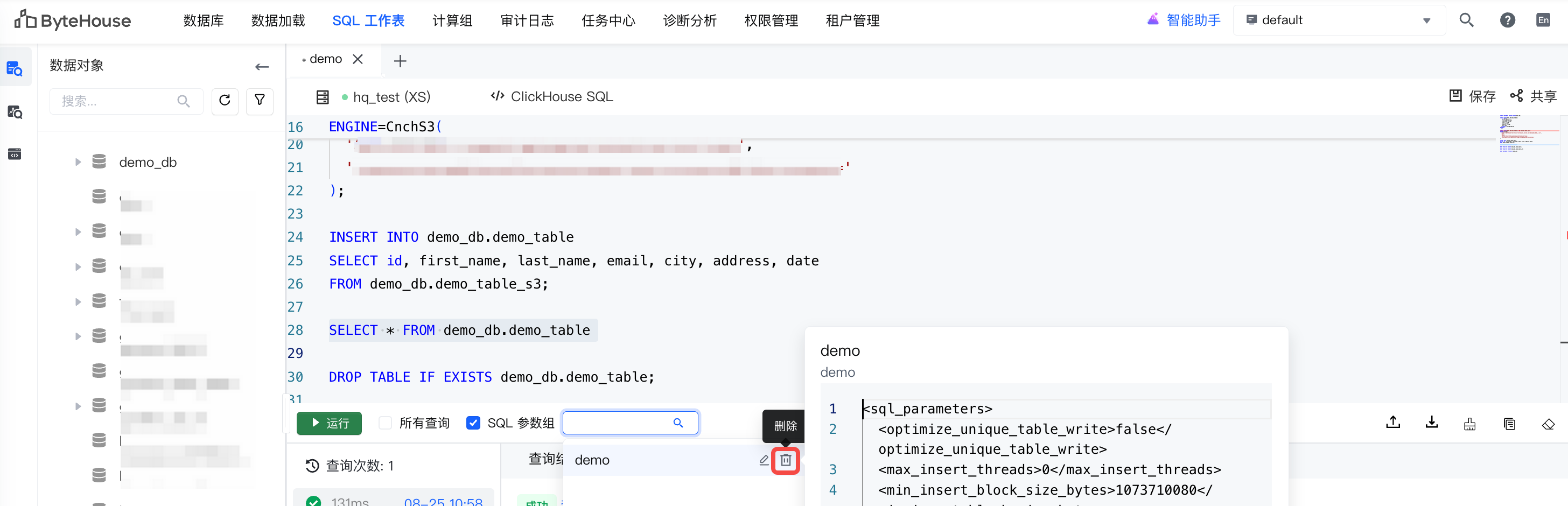Click the demo_db database icon

pos(99,162)
